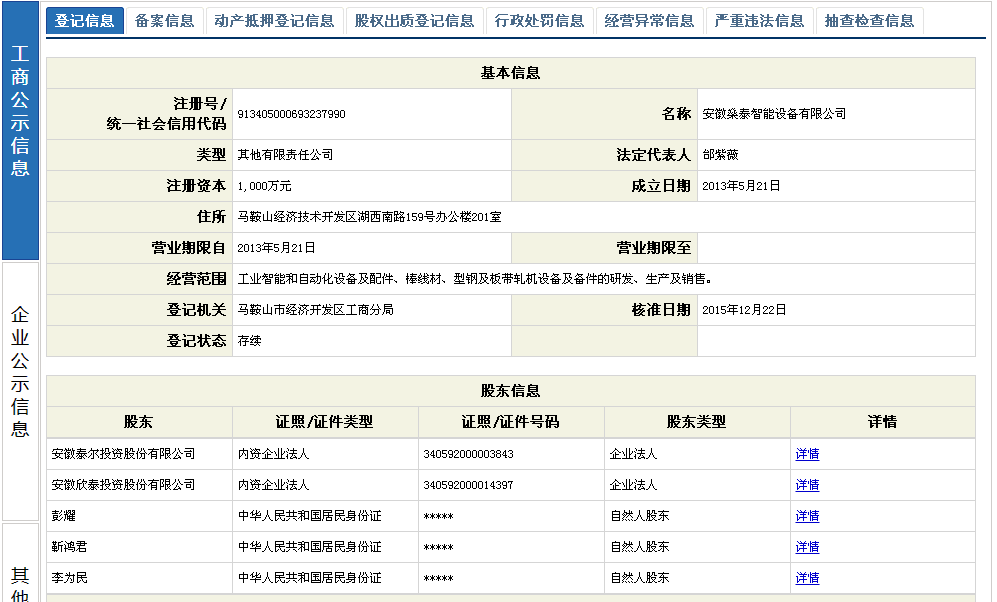Image resolution: width=997 pixels, height=602 pixels.
Task: Click the company name 安徽桑泰智能设备有限公司
Action: (x=774, y=114)
